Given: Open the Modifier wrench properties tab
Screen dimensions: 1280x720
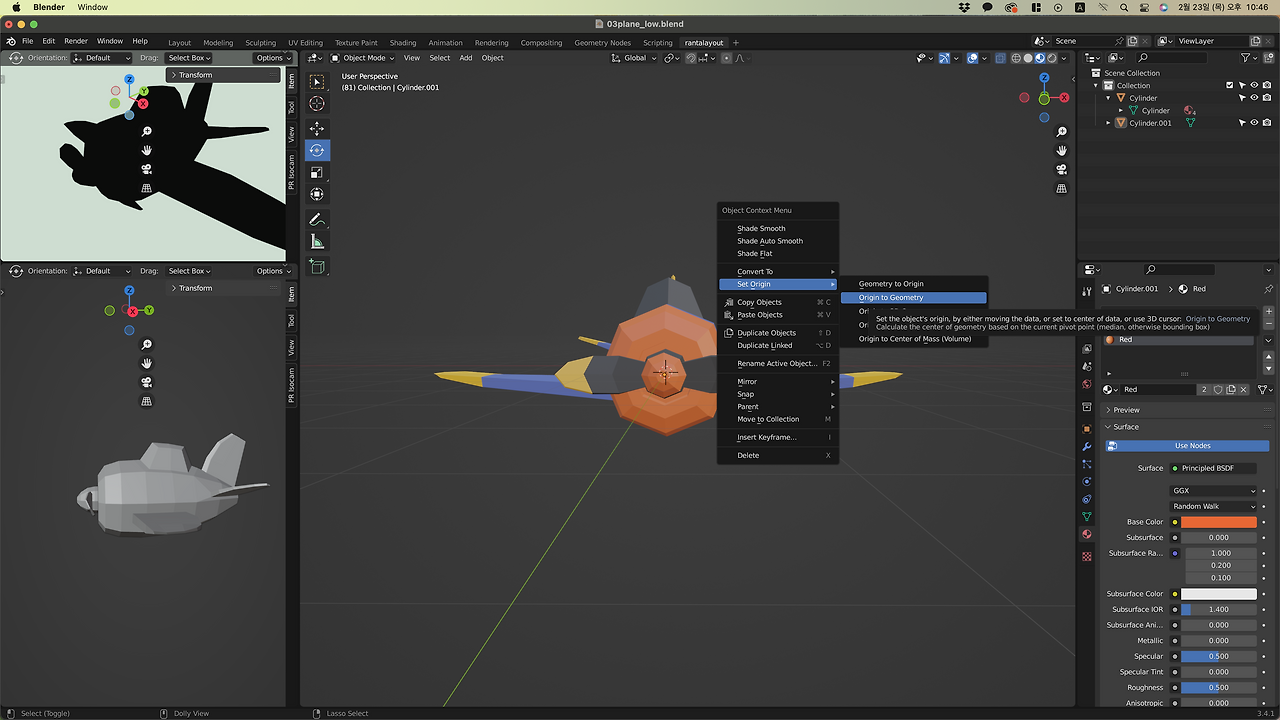Looking at the screenshot, I should pyautogui.click(x=1087, y=446).
